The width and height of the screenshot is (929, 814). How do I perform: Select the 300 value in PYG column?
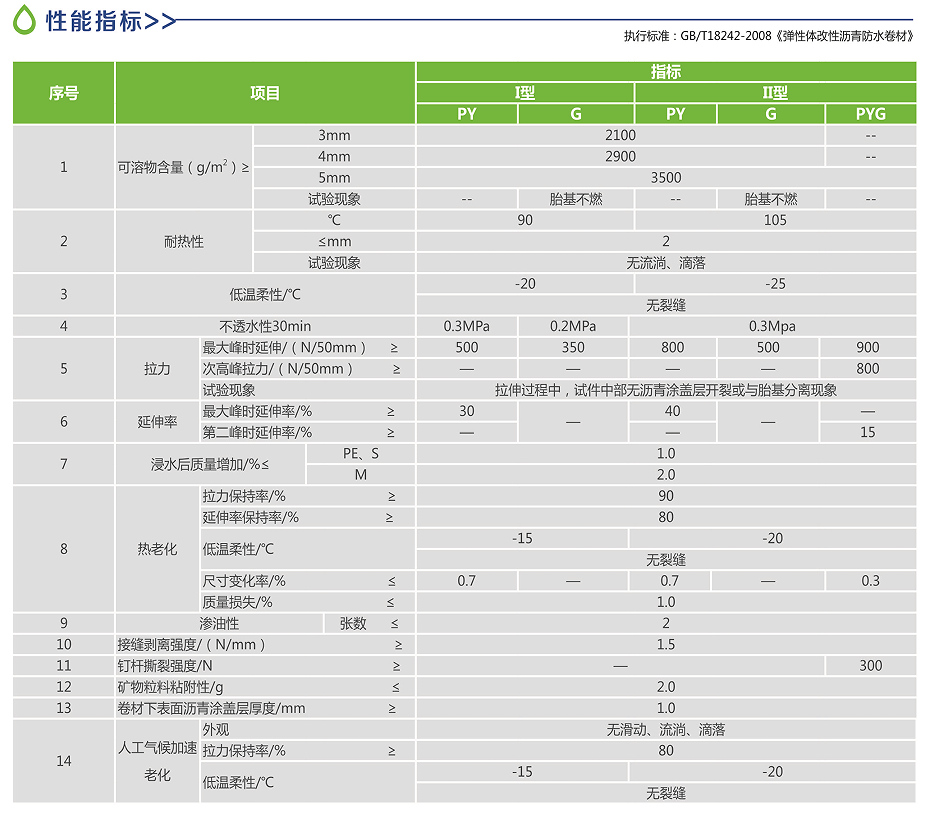point(870,666)
